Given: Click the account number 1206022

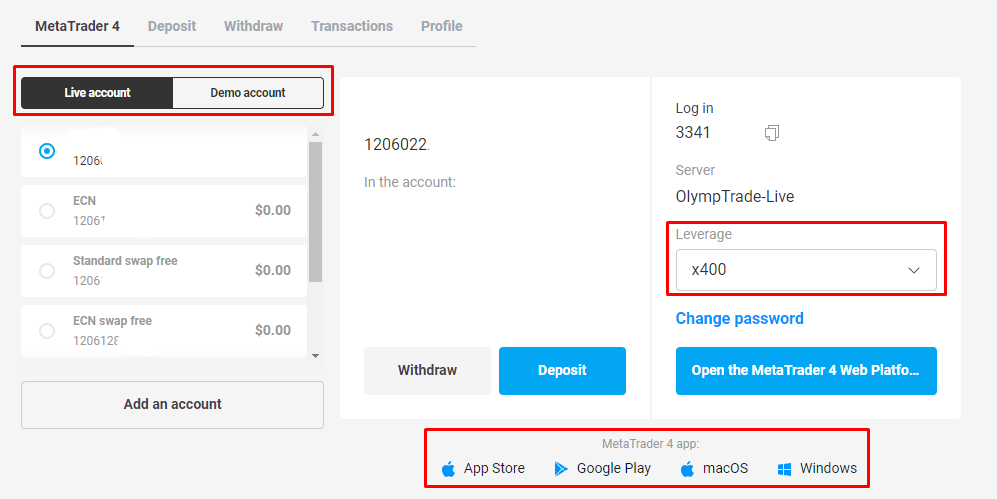Looking at the screenshot, I should click(396, 145).
